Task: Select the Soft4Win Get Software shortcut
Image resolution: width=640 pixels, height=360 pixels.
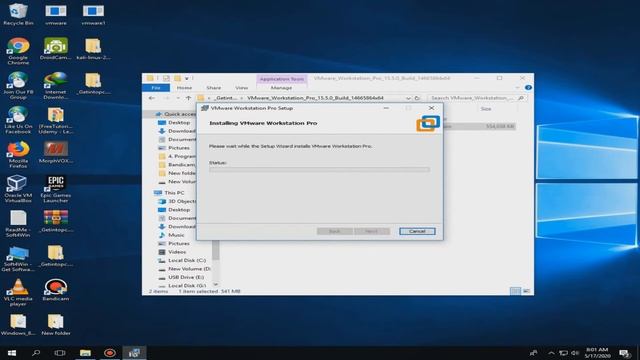Action: (x=18, y=258)
